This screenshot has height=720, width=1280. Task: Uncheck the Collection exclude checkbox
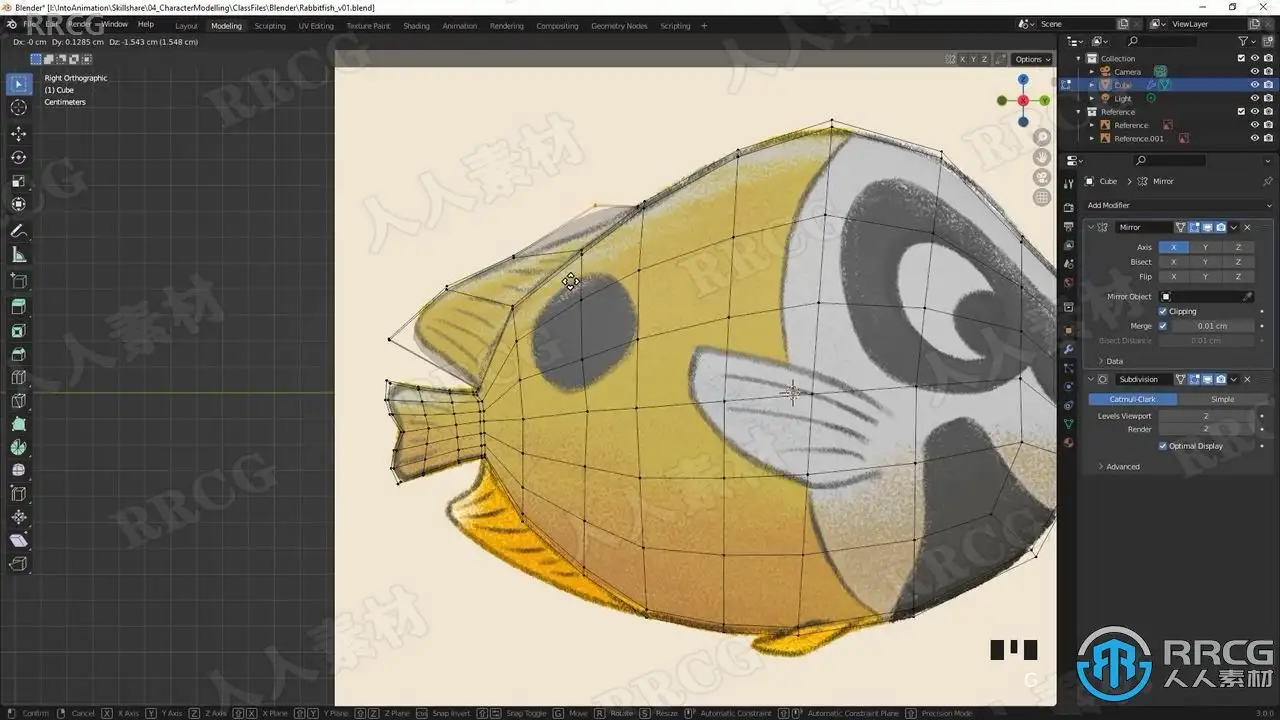point(1242,58)
